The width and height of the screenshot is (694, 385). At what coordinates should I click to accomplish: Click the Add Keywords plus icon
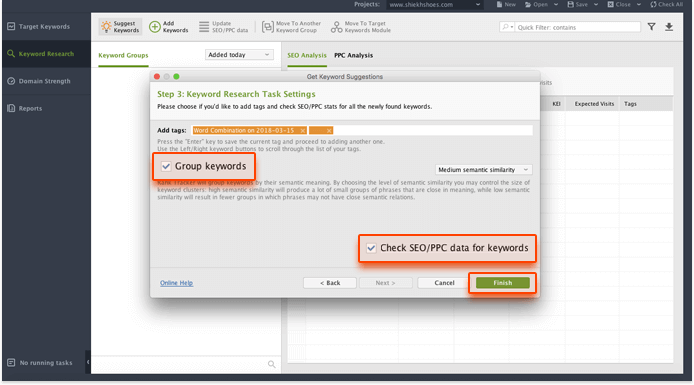[x=154, y=27]
